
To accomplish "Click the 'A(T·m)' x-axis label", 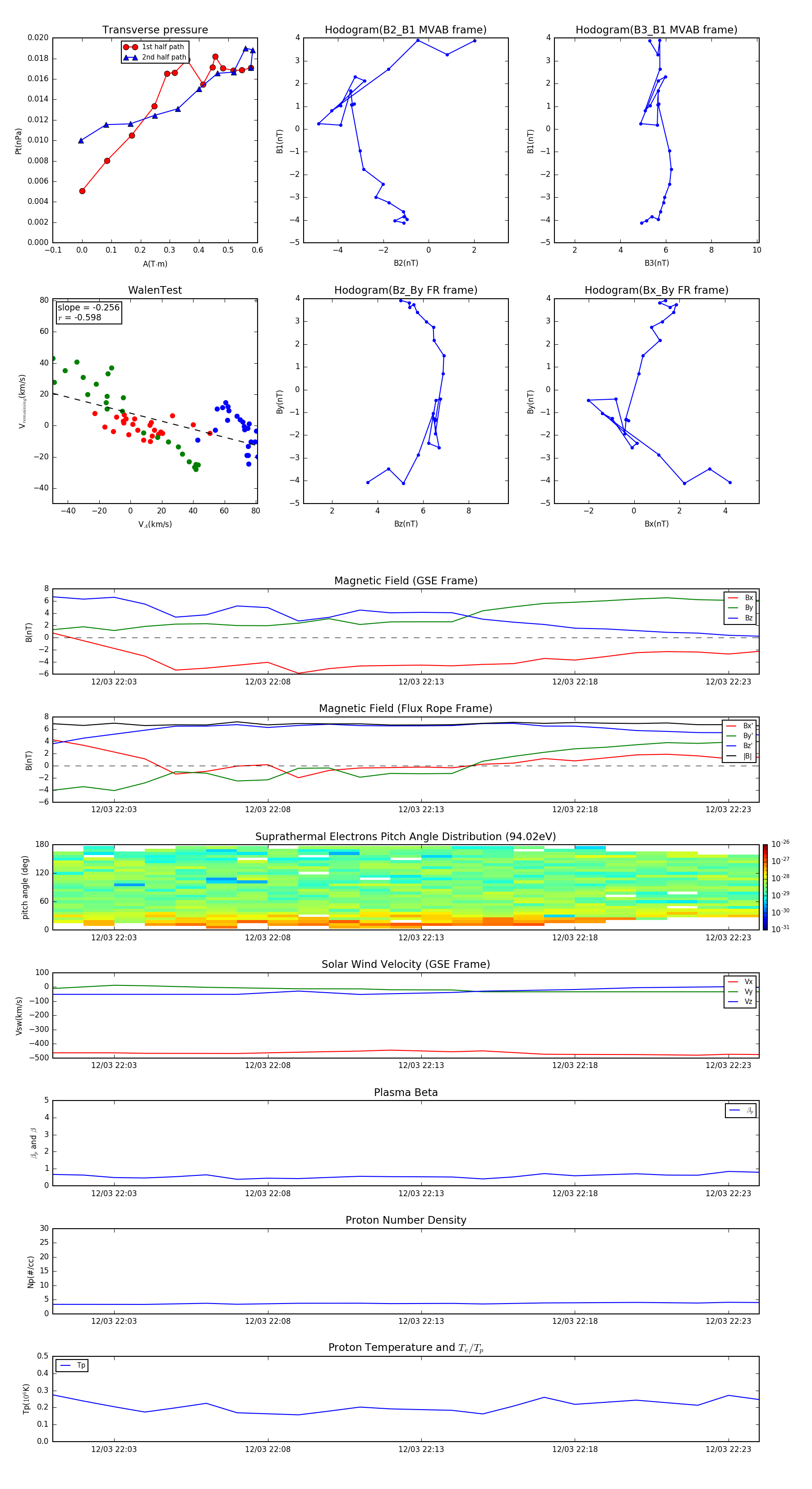I will [155, 264].
